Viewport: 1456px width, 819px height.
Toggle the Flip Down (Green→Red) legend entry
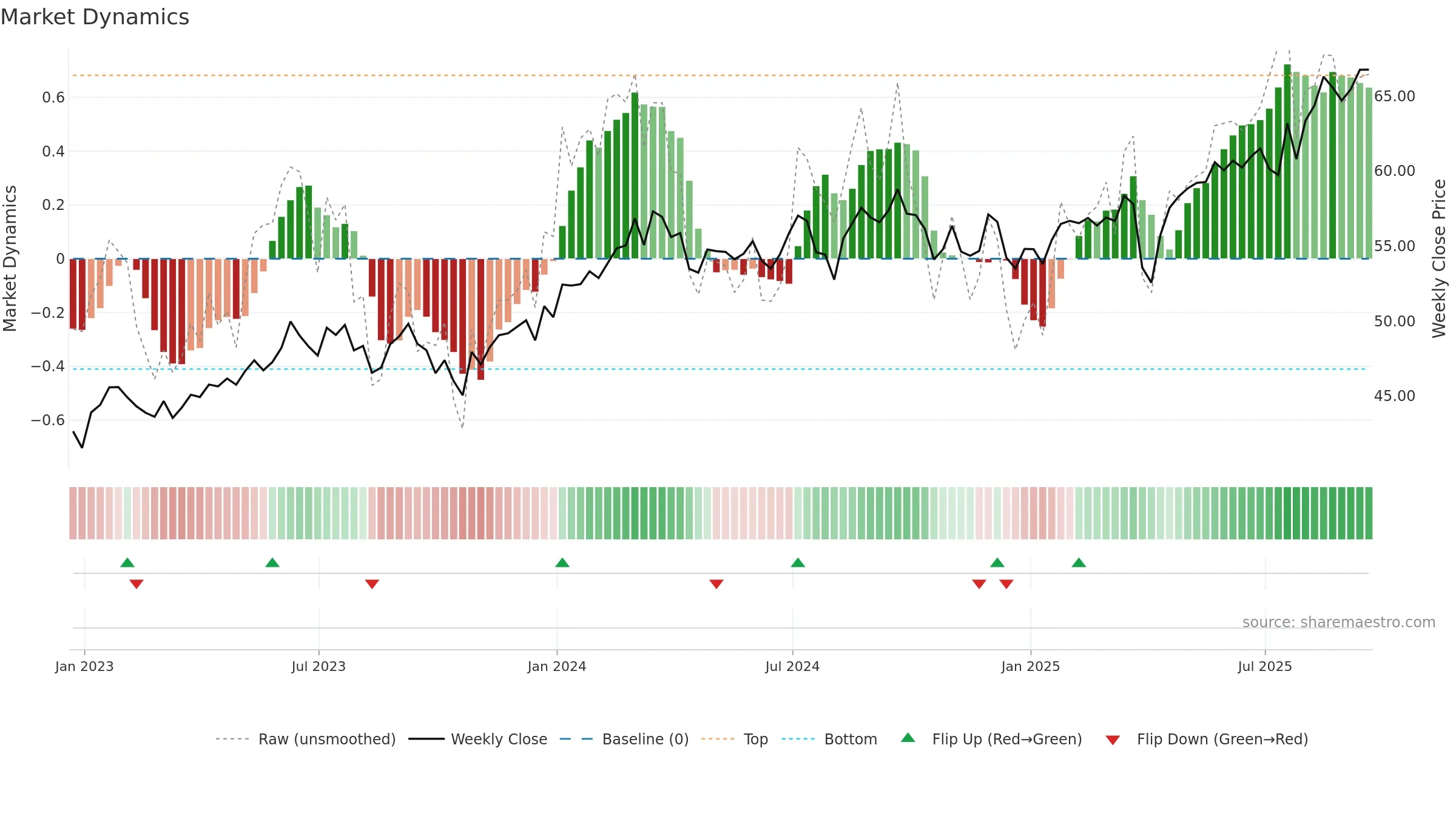pos(1206,739)
